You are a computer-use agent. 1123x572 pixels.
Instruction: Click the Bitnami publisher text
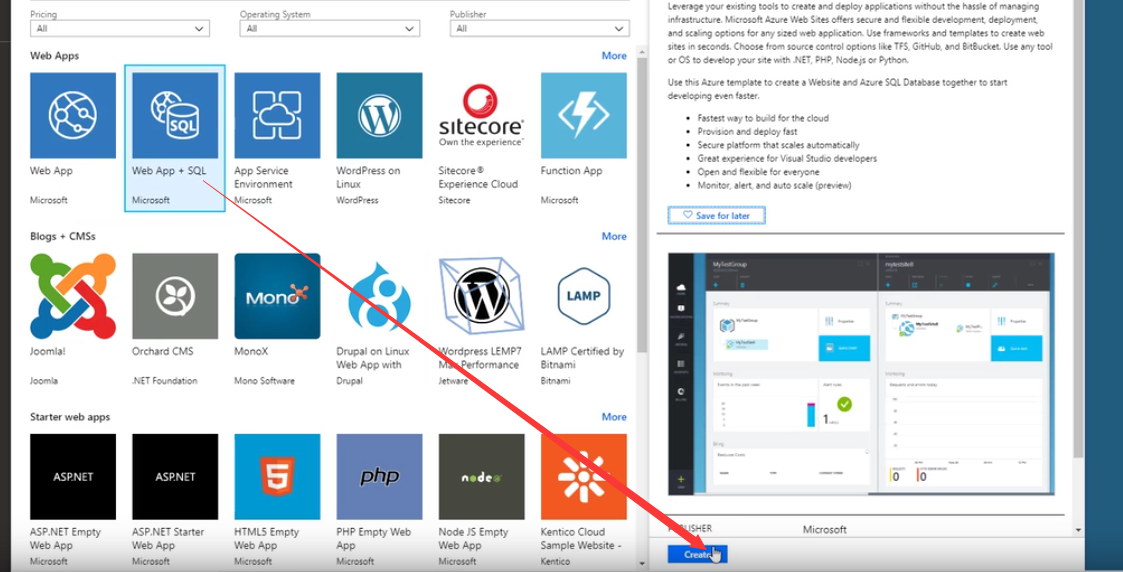(x=556, y=381)
